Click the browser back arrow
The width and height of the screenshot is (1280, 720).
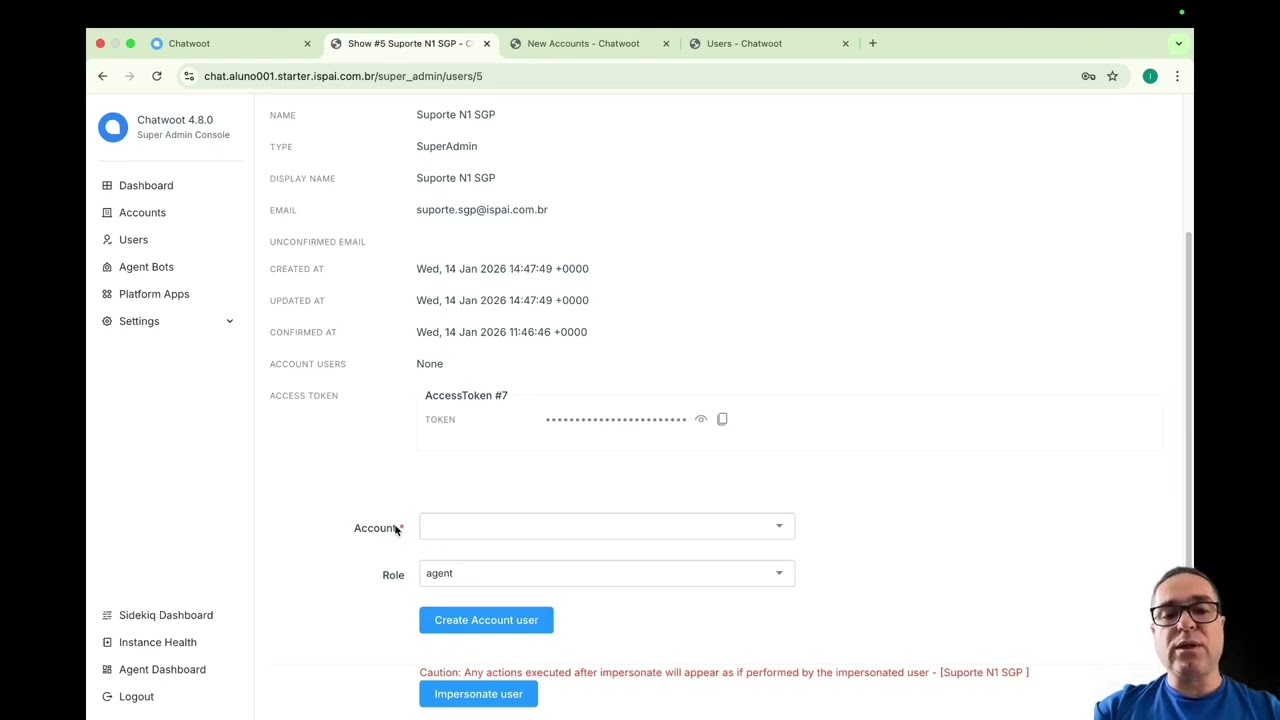tap(102, 76)
